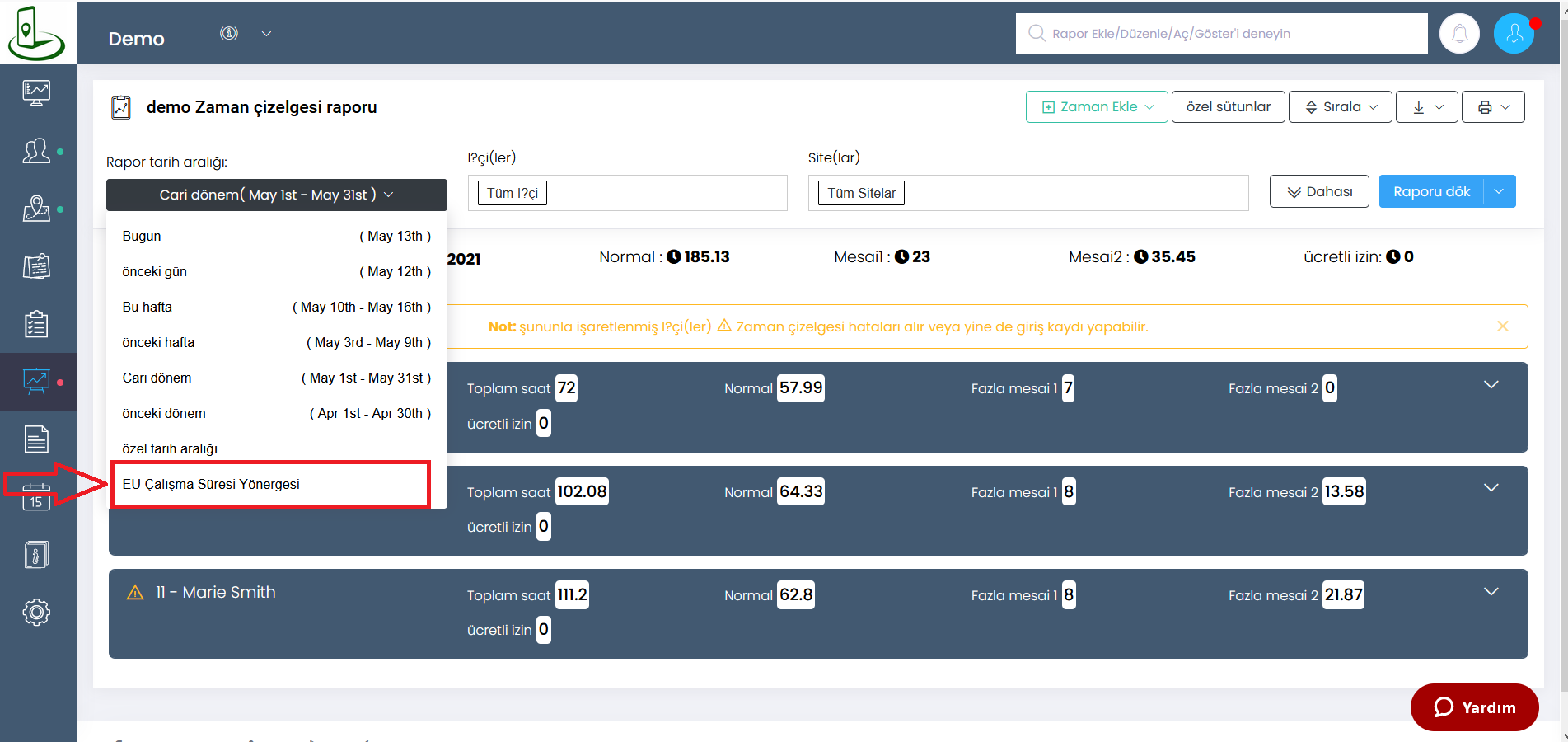Click the özel sütunlar button
This screenshot has width=1568, height=742.
[x=1228, y=107]
